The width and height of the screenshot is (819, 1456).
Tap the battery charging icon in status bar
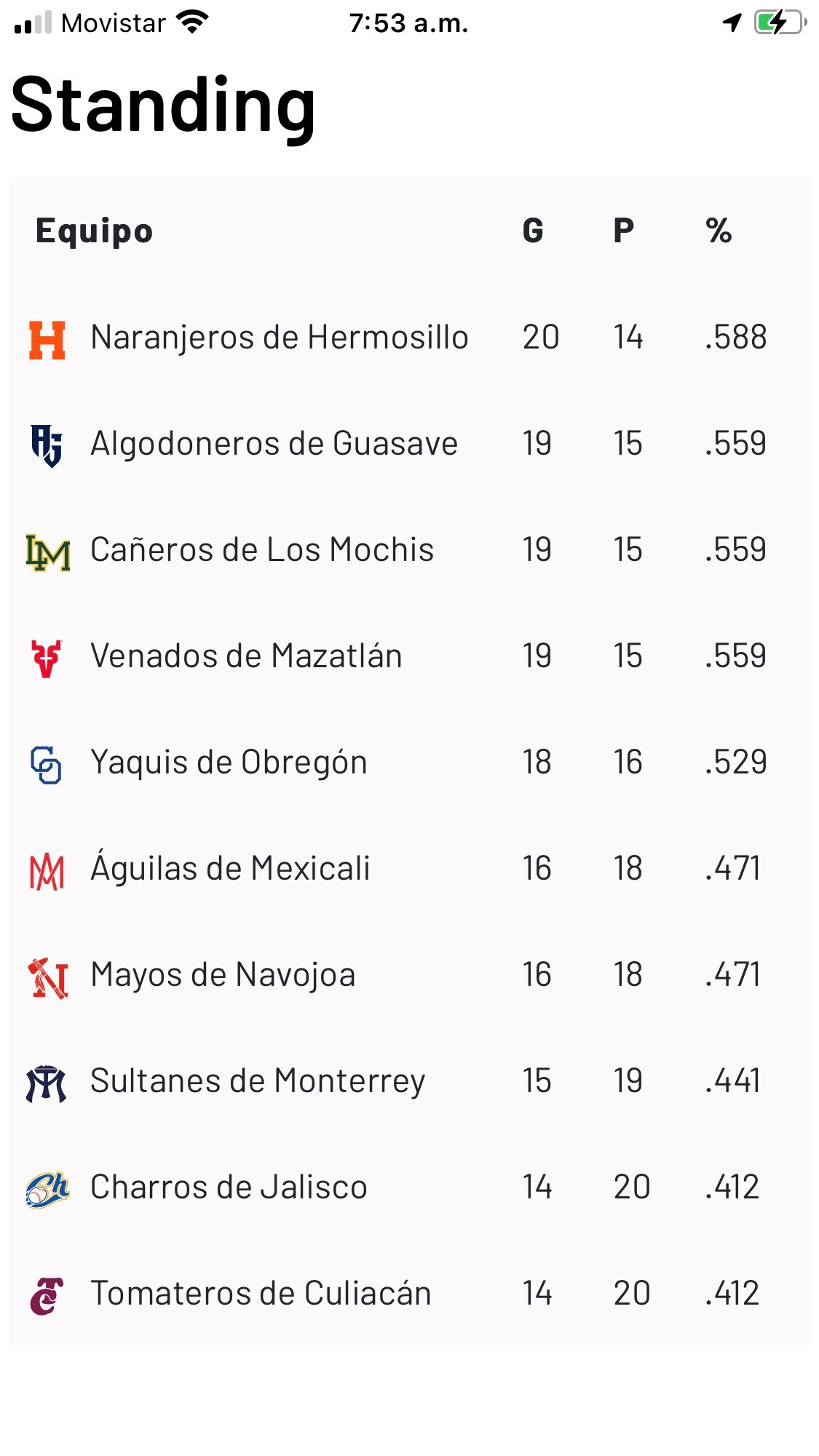point(780,23)
